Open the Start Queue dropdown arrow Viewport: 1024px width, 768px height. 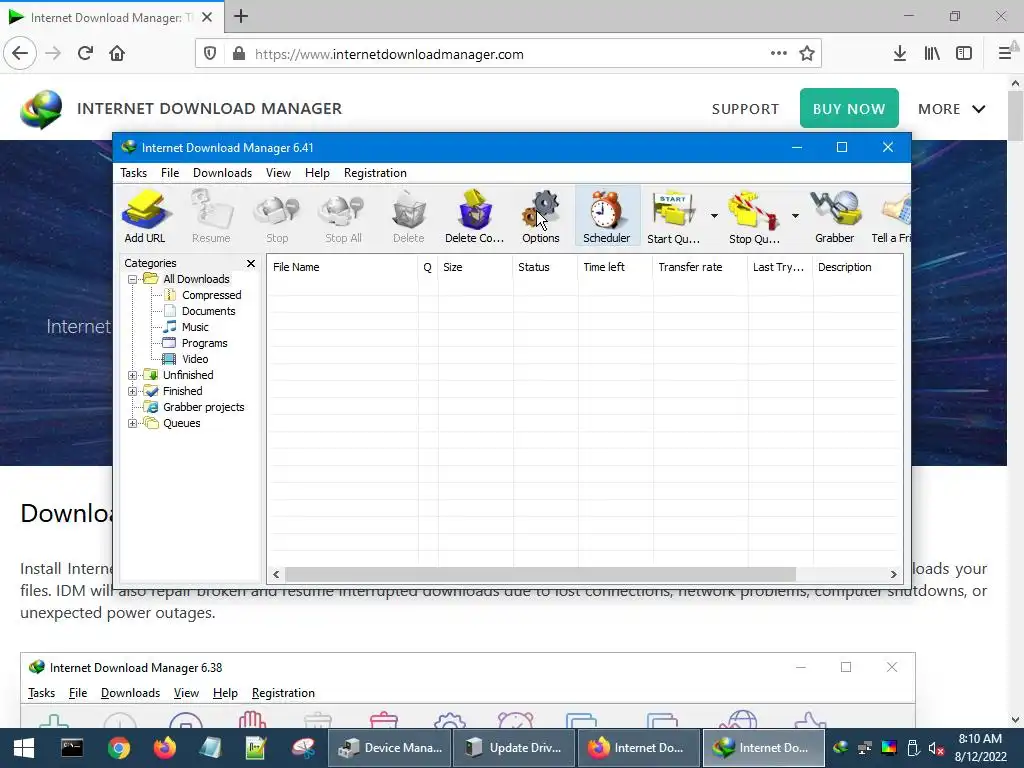[714, 216]
